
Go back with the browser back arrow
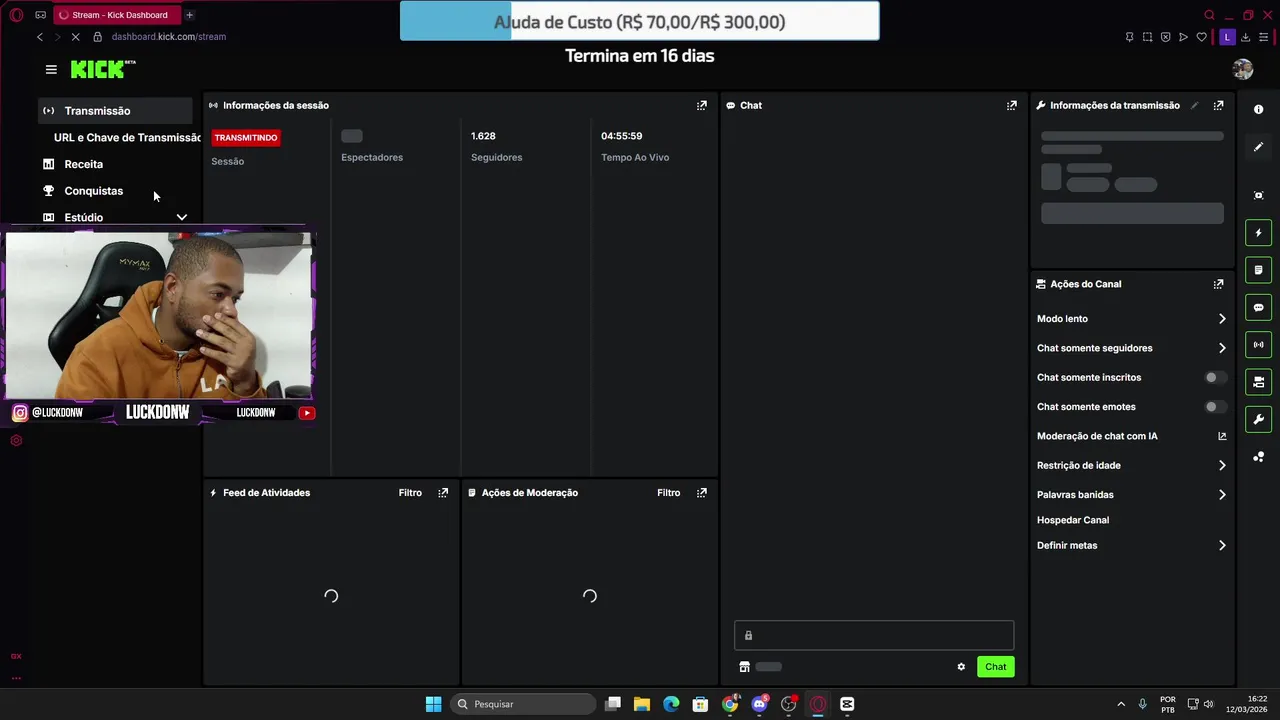[x=40, y=37]
